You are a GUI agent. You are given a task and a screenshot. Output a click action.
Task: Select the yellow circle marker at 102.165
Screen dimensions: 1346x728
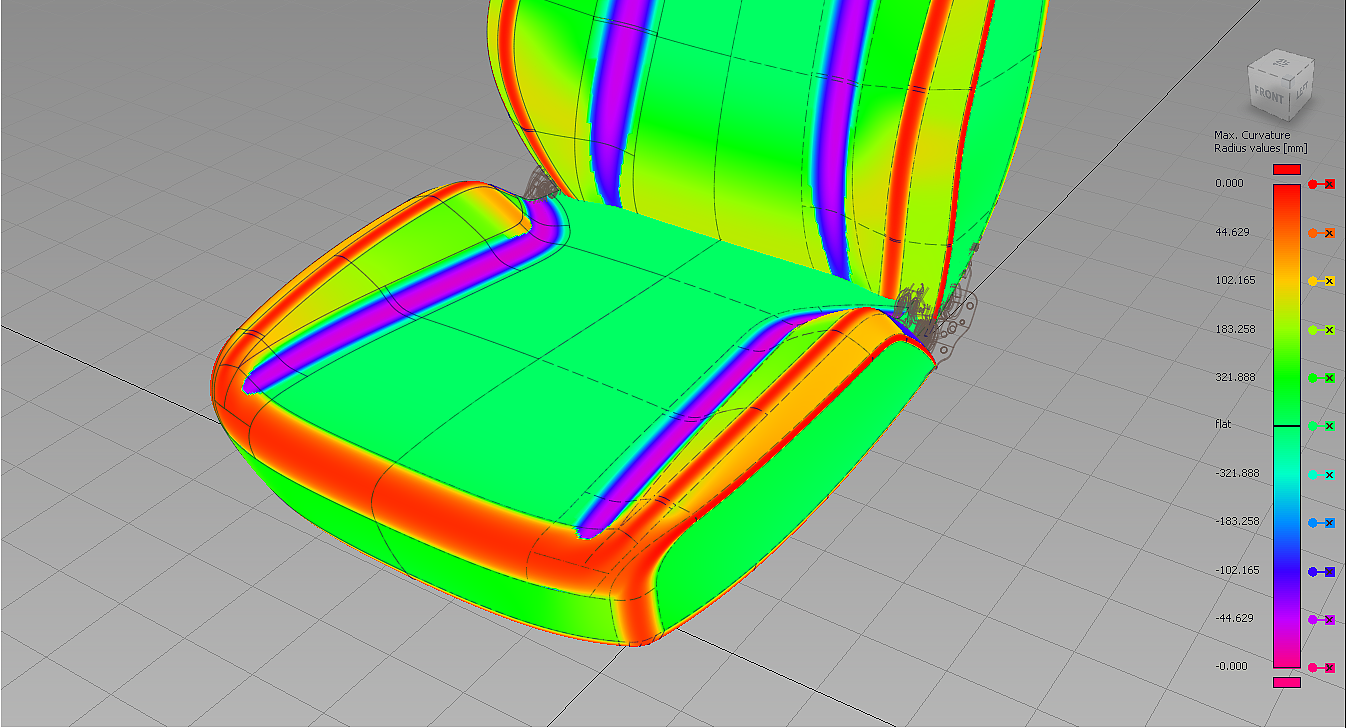coord(1312,281)
